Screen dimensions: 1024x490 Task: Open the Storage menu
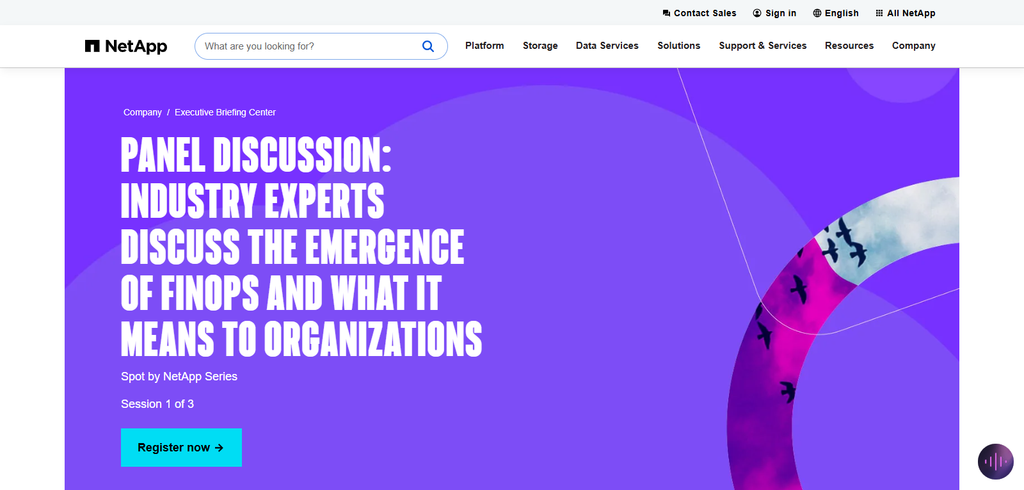tap(540, 46)
